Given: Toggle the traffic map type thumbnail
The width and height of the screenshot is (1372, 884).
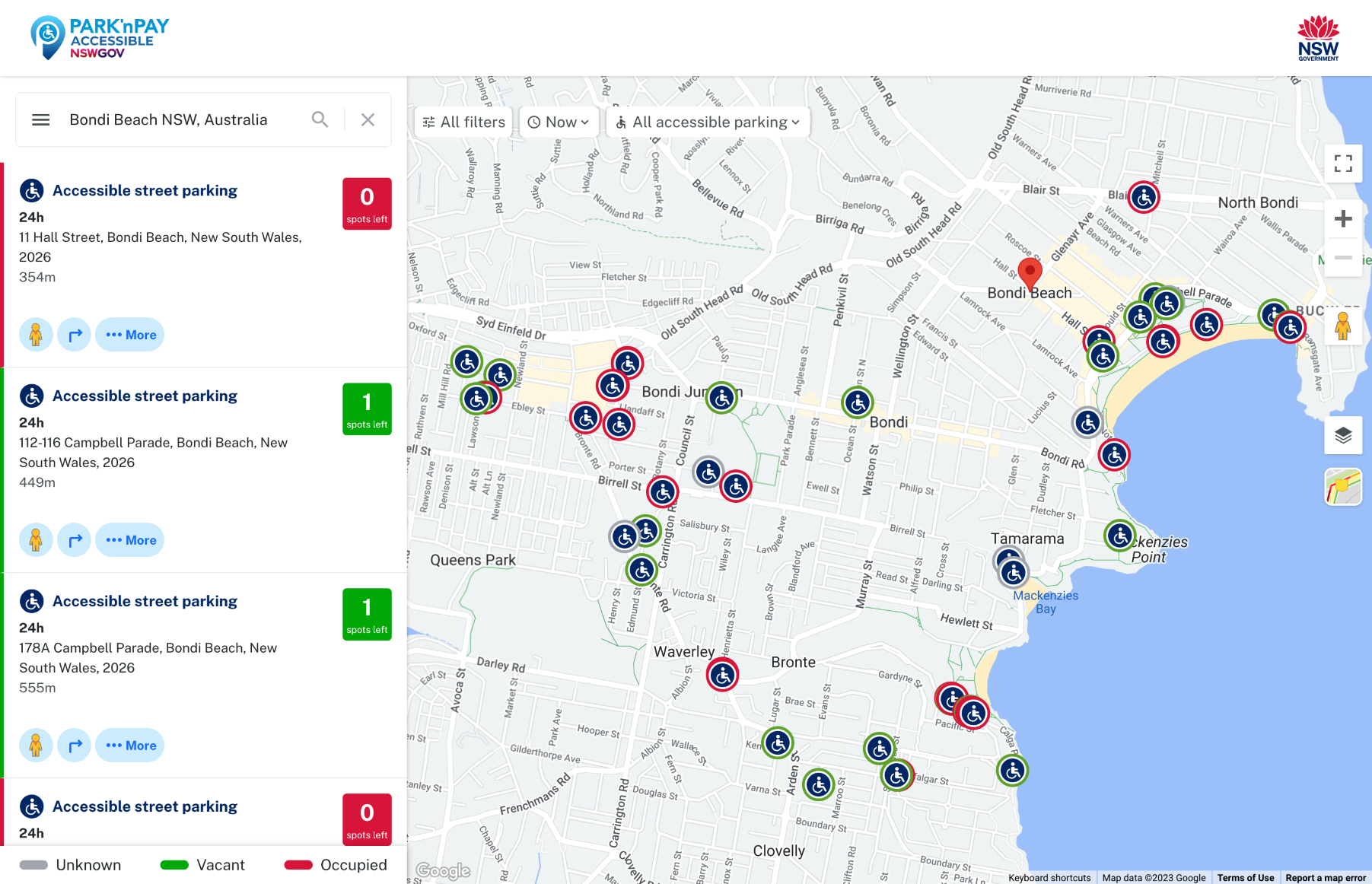Looking at the screenshot, I should point(1343,487).
